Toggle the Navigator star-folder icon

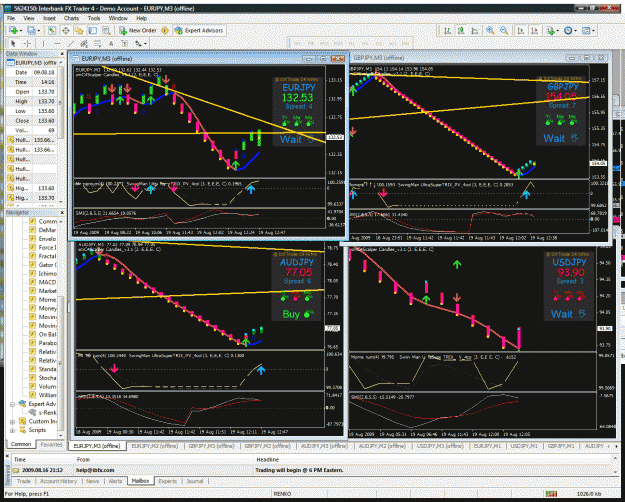tap(79, 30)
